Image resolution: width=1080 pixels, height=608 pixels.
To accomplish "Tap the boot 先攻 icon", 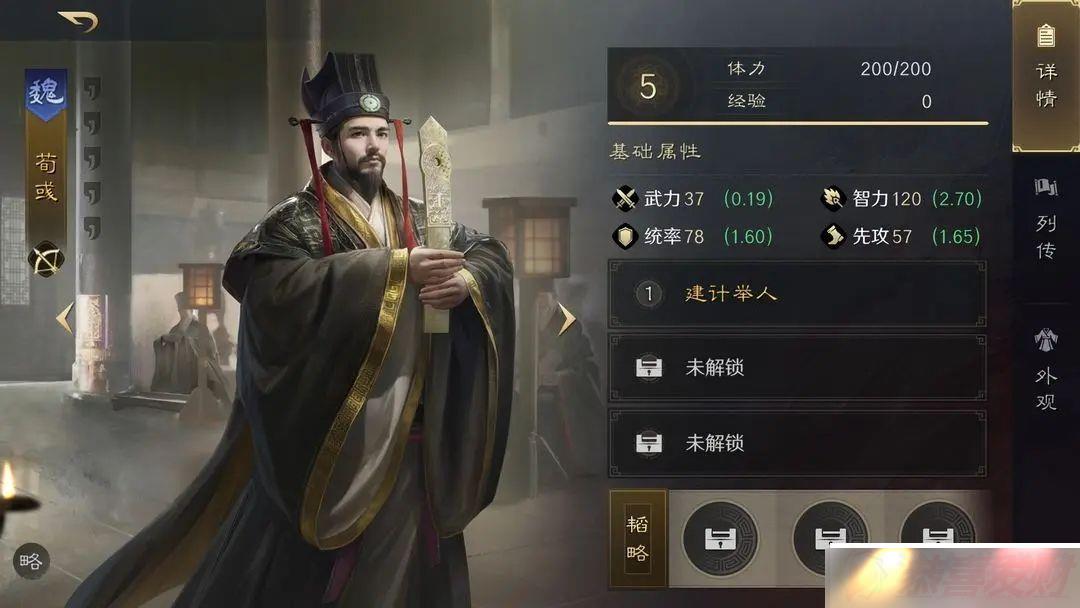I will coord(833,237).
